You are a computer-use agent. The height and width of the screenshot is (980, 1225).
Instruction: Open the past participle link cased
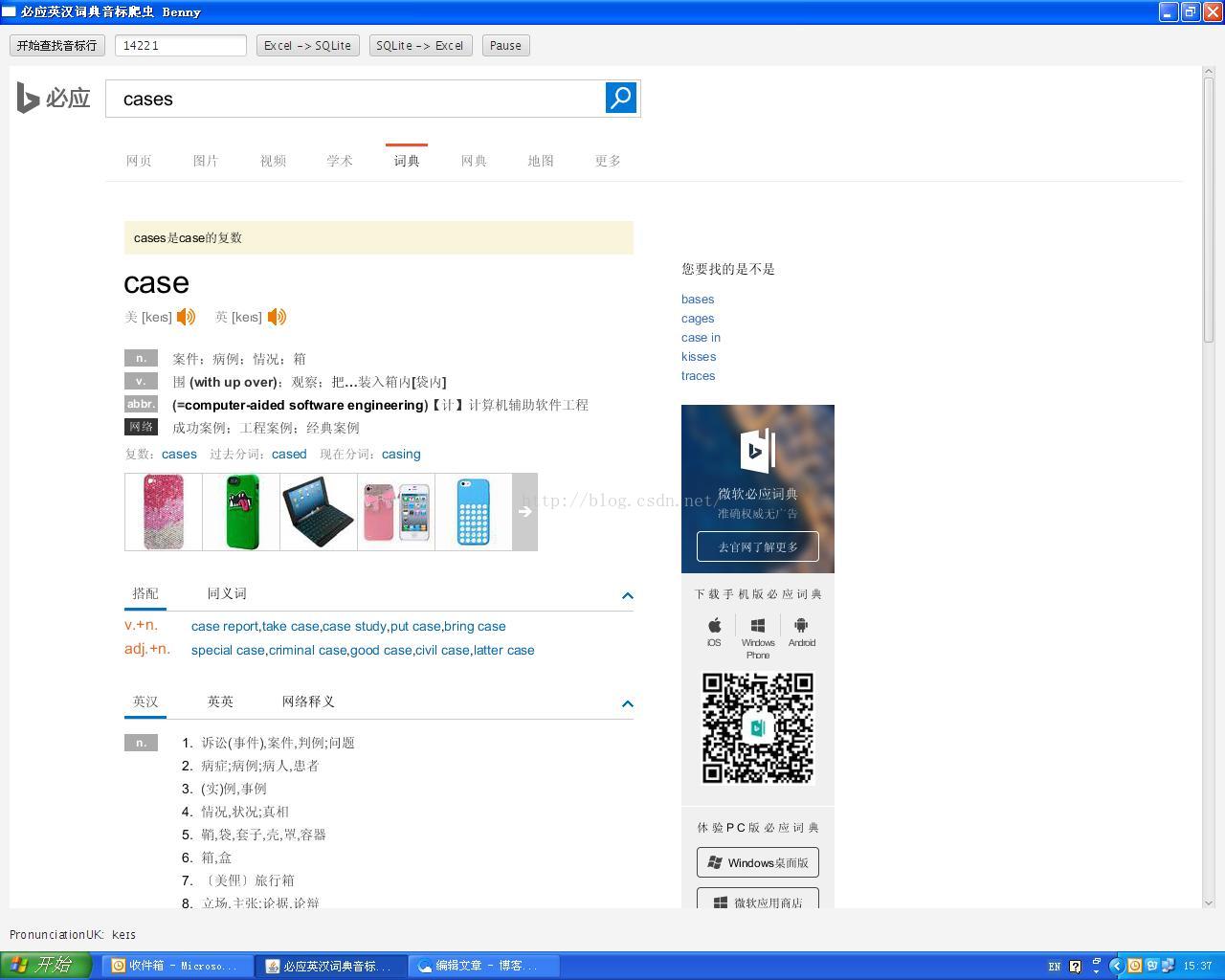(289, 454)
